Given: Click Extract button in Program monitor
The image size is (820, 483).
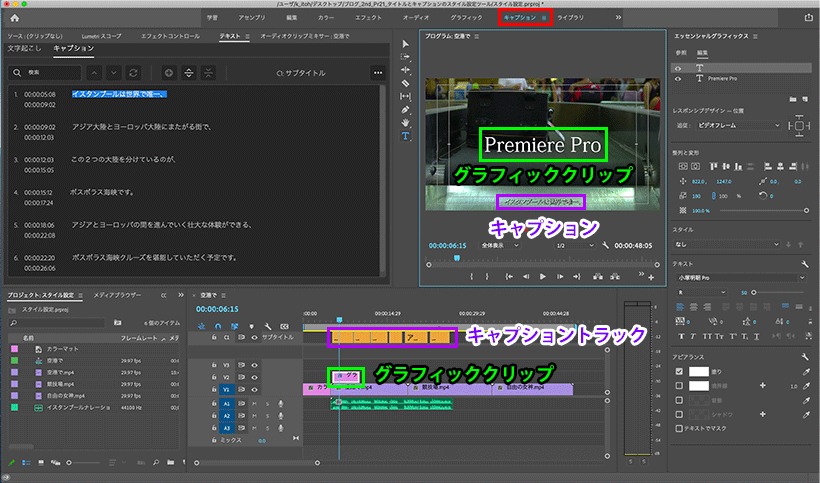Looking at the screenshot, I should tap(615, 277).
